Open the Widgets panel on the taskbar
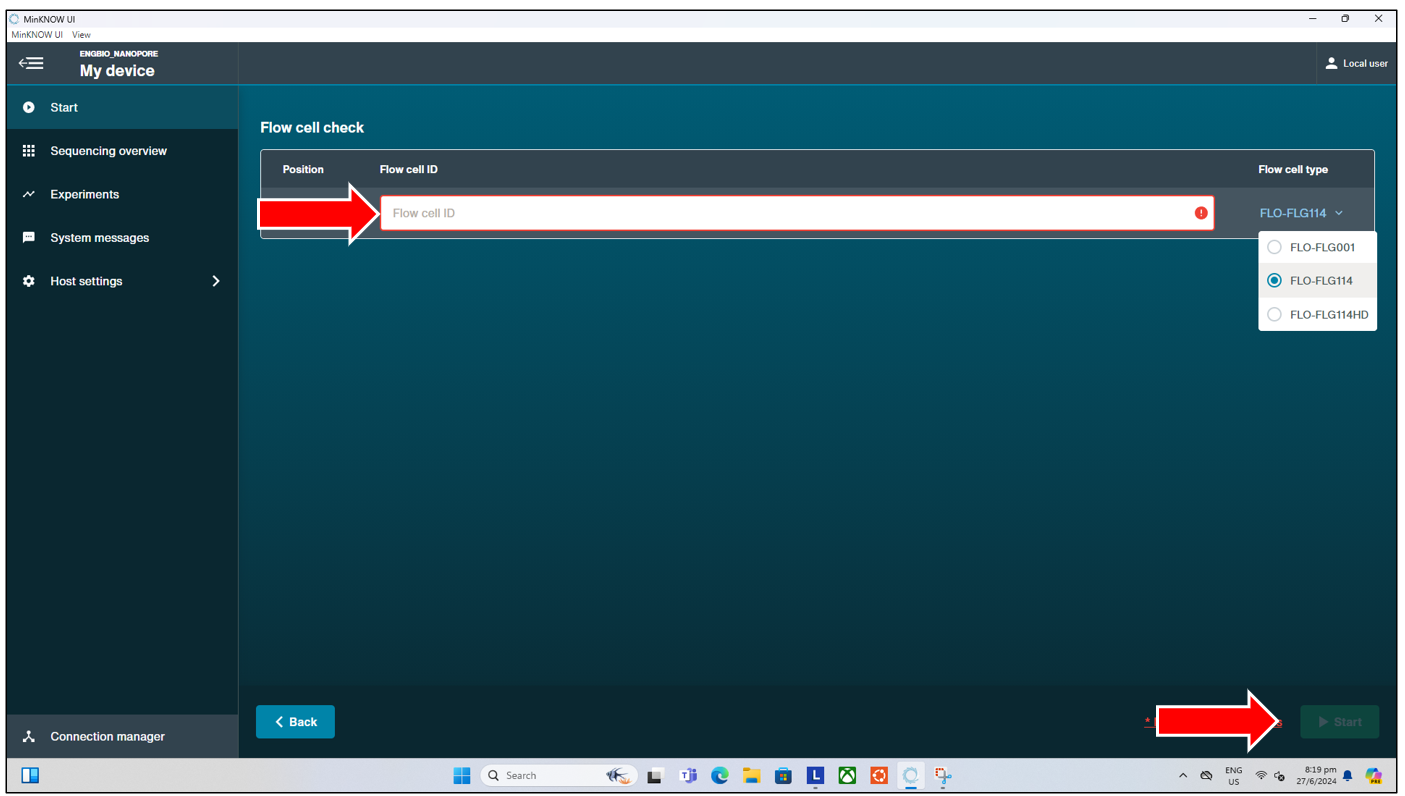 tap(30, 775)
